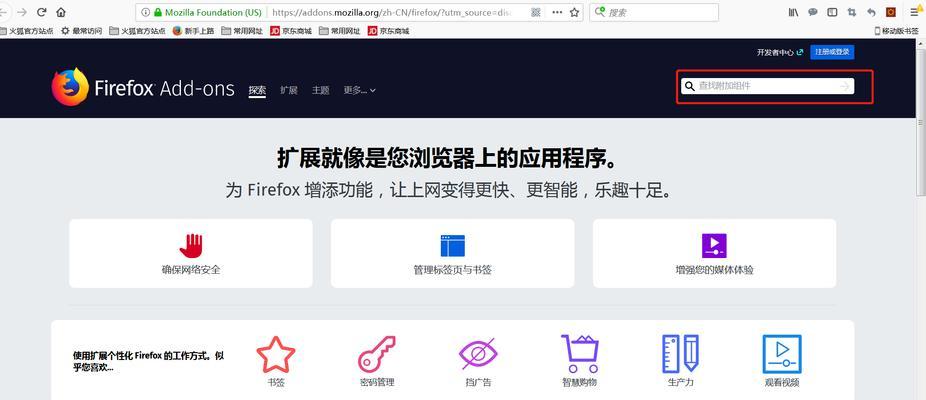Open the QR code icon in address bar
926x400 pixels.
[536, 12]
